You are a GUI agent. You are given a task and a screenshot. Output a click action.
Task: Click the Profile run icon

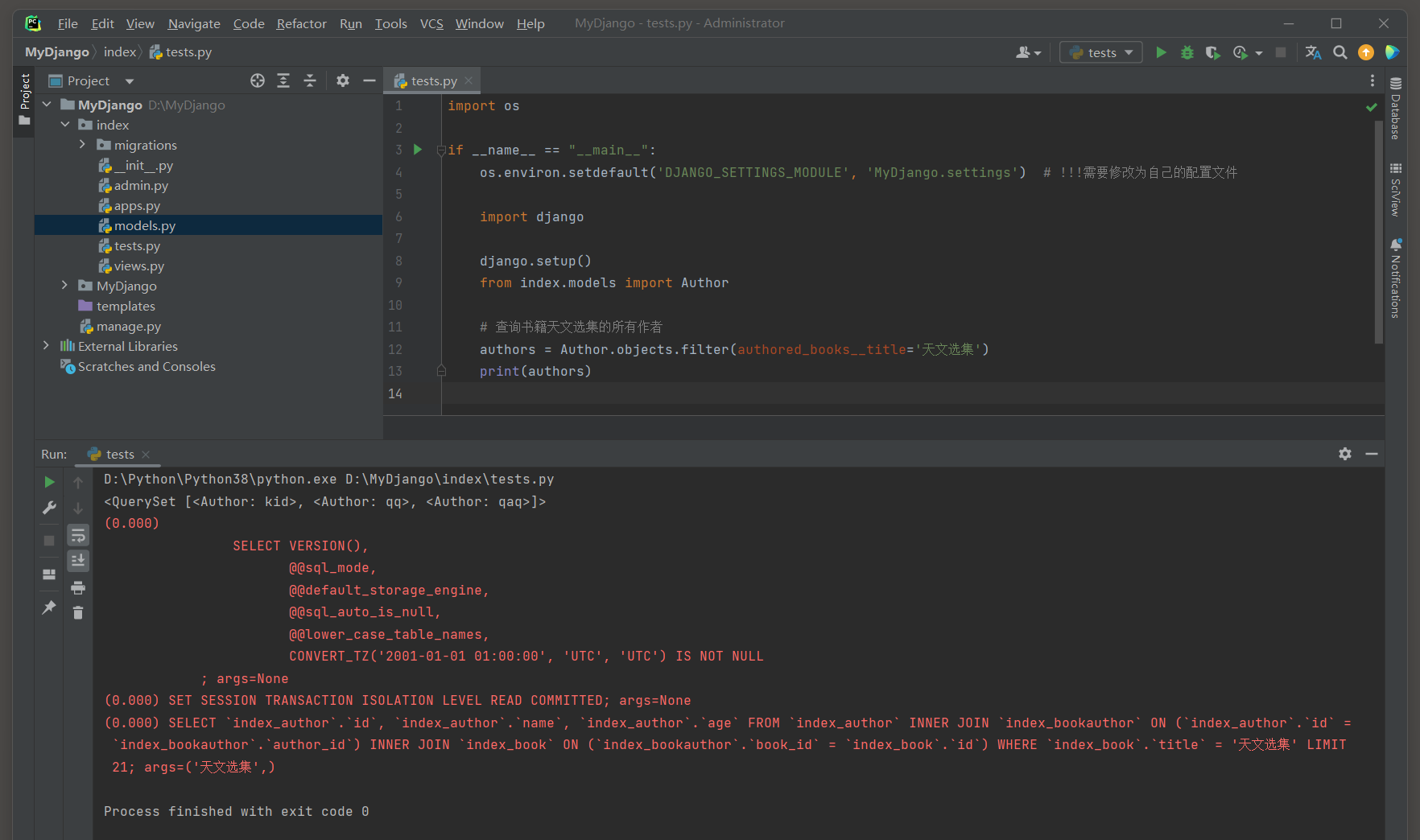pos(1240,52)
